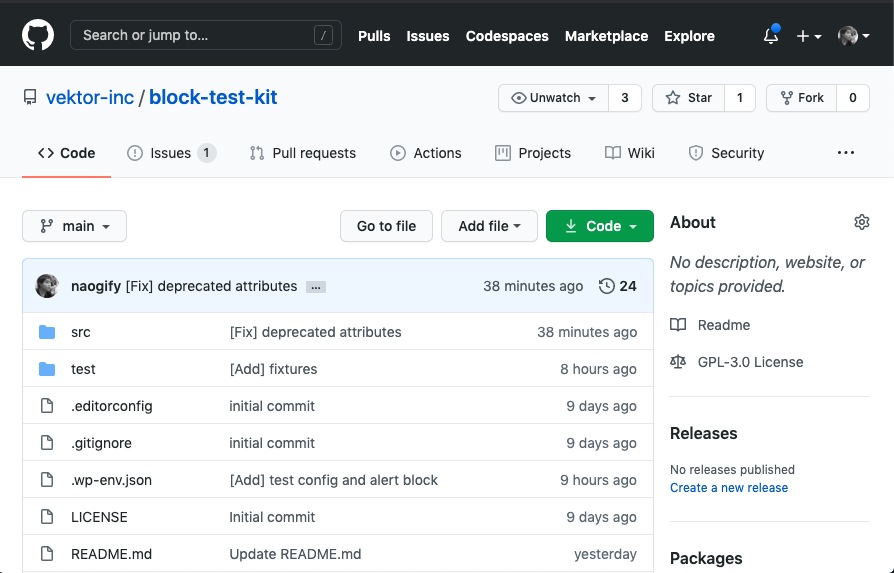Open the Releases heading
This screenshot has width=894, height=573.
coord(704,433)
